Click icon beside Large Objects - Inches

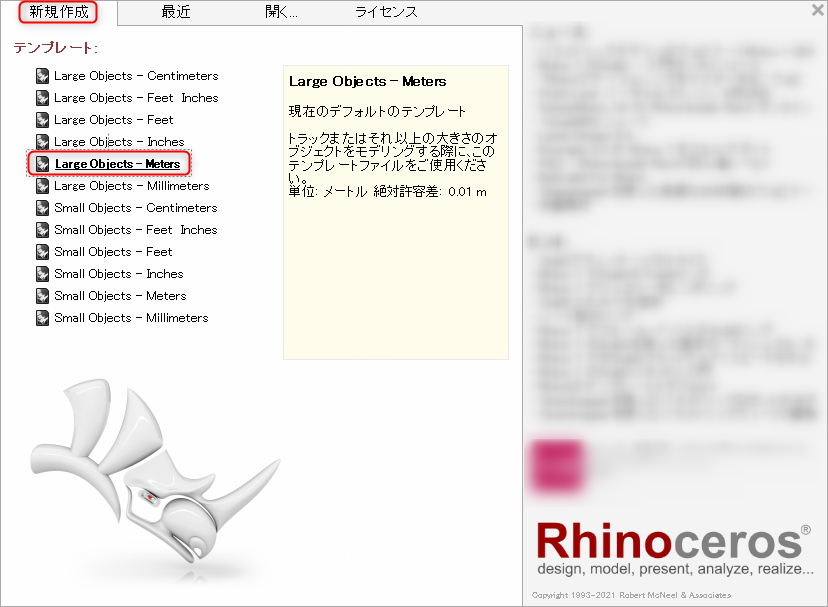pos(43,142)
